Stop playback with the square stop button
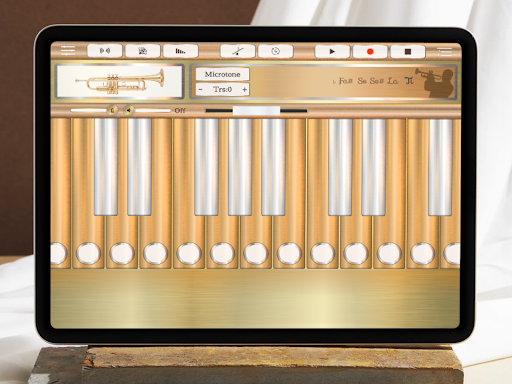Image resolution: width=512 pixels, height=384 pixels. [x=408, y=52]
